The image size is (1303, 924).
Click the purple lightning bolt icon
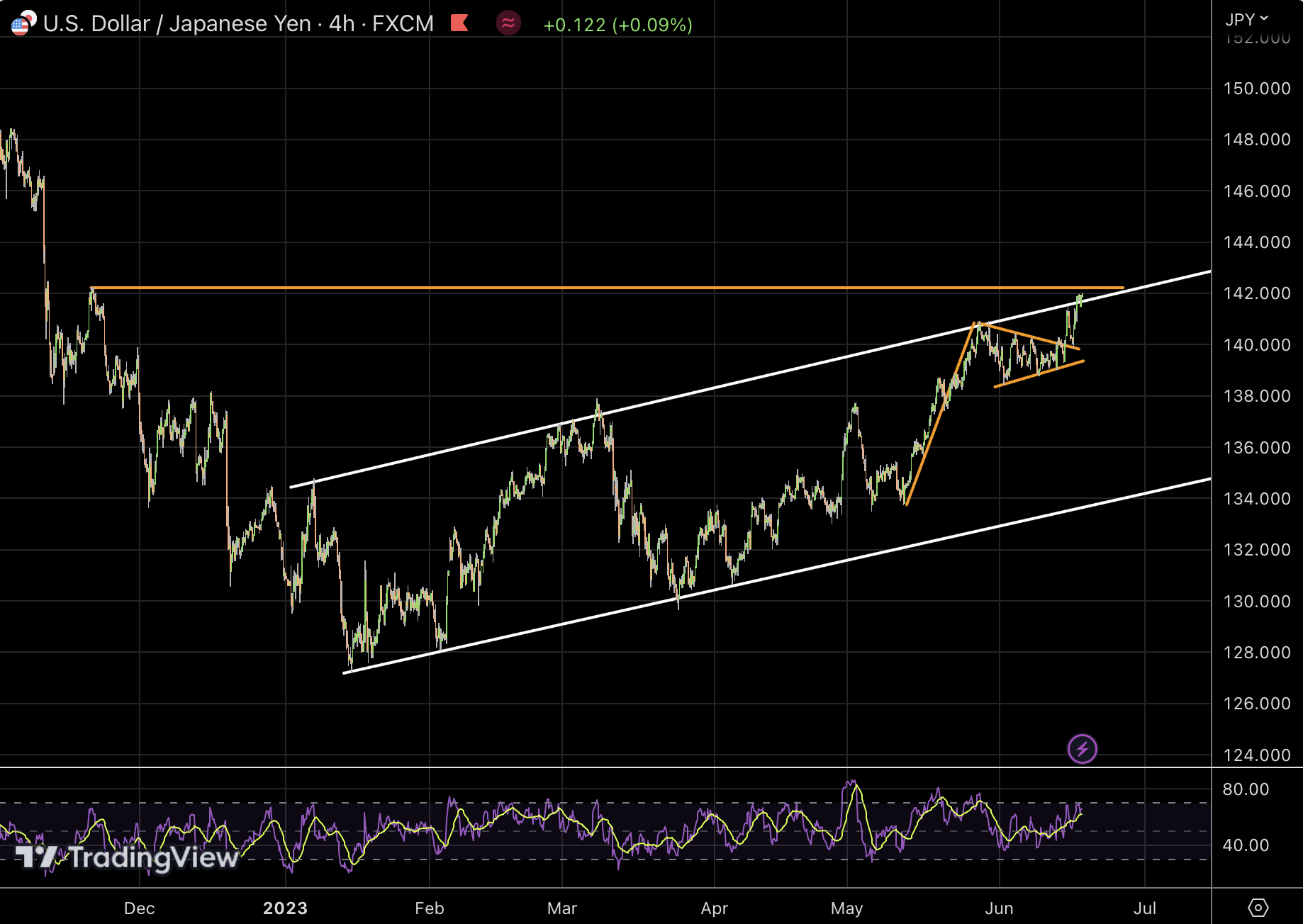pos(1083,749)
